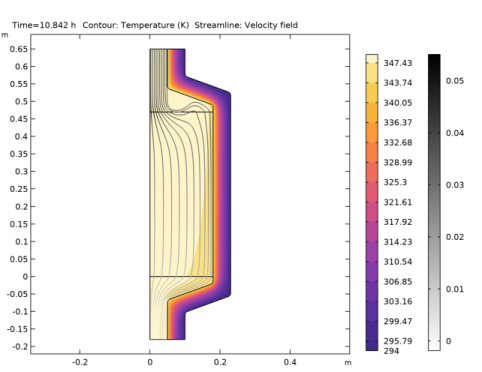This screenshot has width=482, height=372.
Task: Click the 310.54 temperature legend value
Action: [x=398, y=262]
